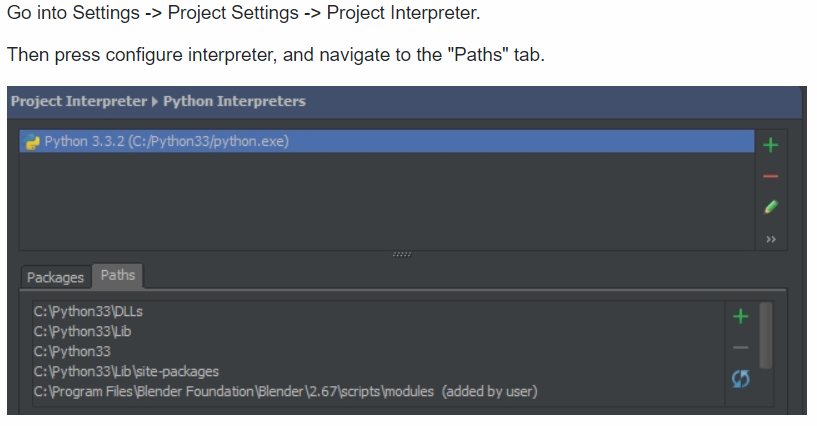Click the paths list vertical scrollbar

click(x=765, y=335)
